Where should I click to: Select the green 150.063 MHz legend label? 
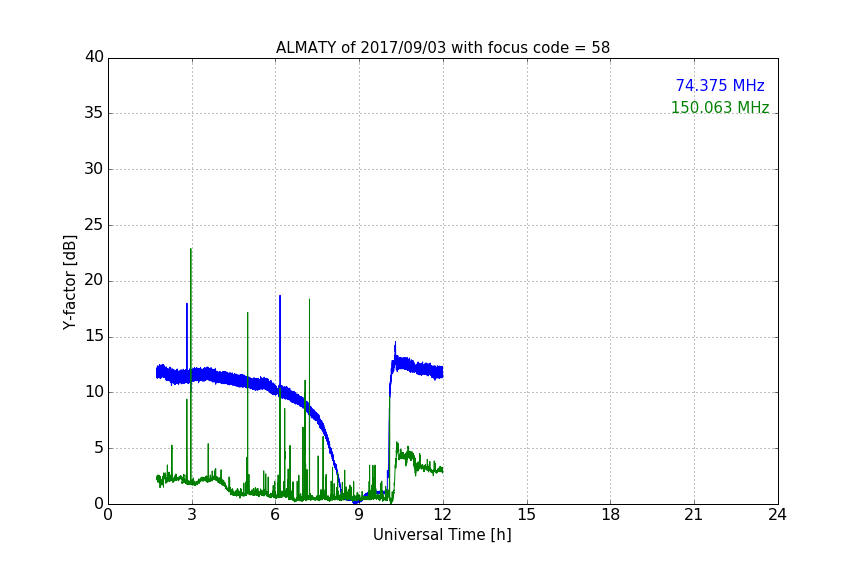point(720,107)
